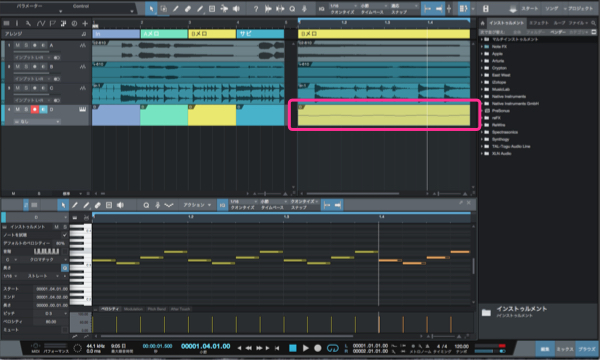600x360 pixels.
Task: Select the Bend tool in the main toolbar
Action: pyautogui.click(x=224, y=8)
